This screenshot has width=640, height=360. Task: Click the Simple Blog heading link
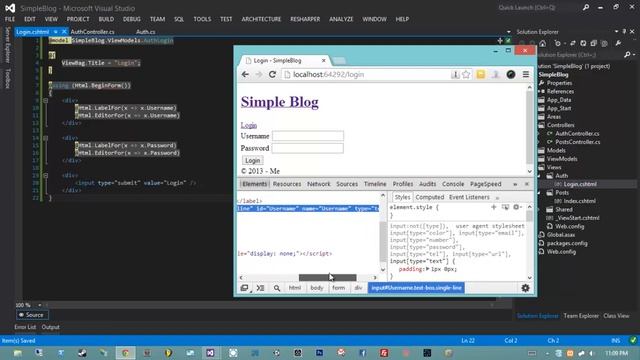point(280,102)
